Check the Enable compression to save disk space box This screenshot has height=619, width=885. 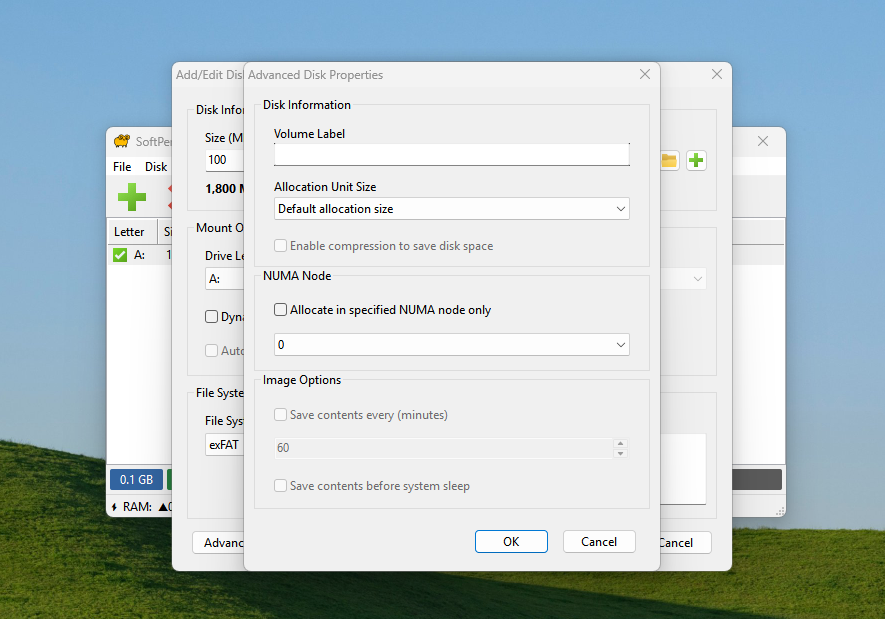(281, 246)
